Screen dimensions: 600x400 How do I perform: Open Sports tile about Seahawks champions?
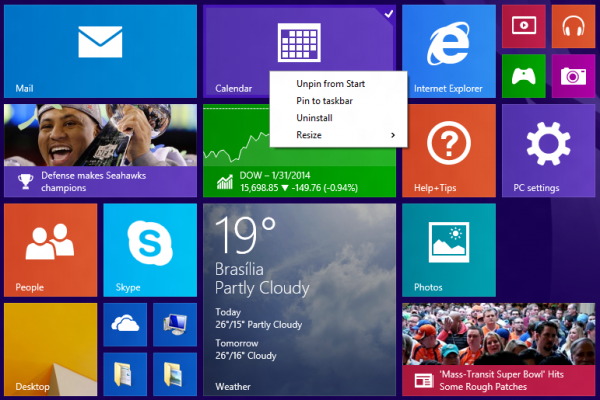coord(100,150)
